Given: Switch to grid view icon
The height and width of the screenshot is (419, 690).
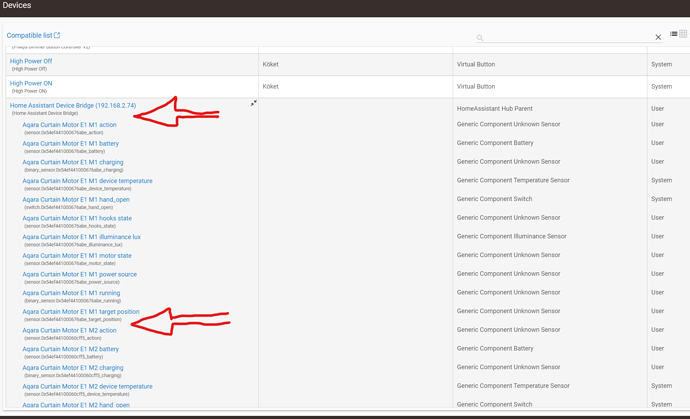Looking at the screenshot, I should pos(684,34).
